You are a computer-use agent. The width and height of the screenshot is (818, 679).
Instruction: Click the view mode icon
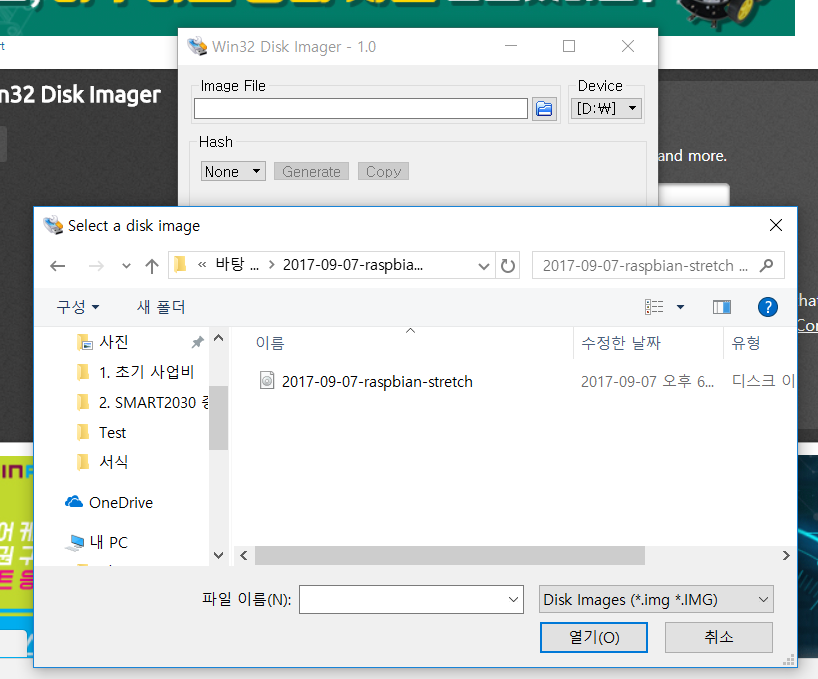click(x=654, y=307)
